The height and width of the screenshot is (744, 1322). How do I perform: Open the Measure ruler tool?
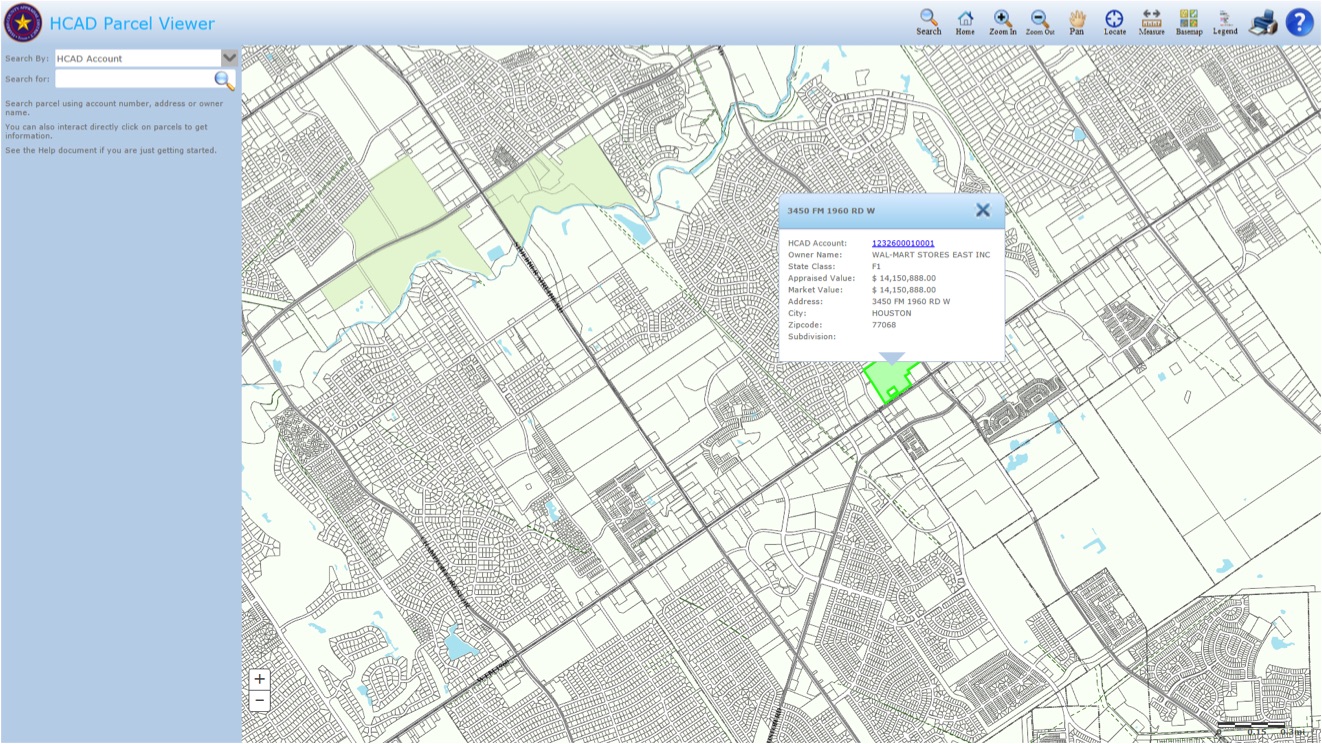tap(1151, 22)
